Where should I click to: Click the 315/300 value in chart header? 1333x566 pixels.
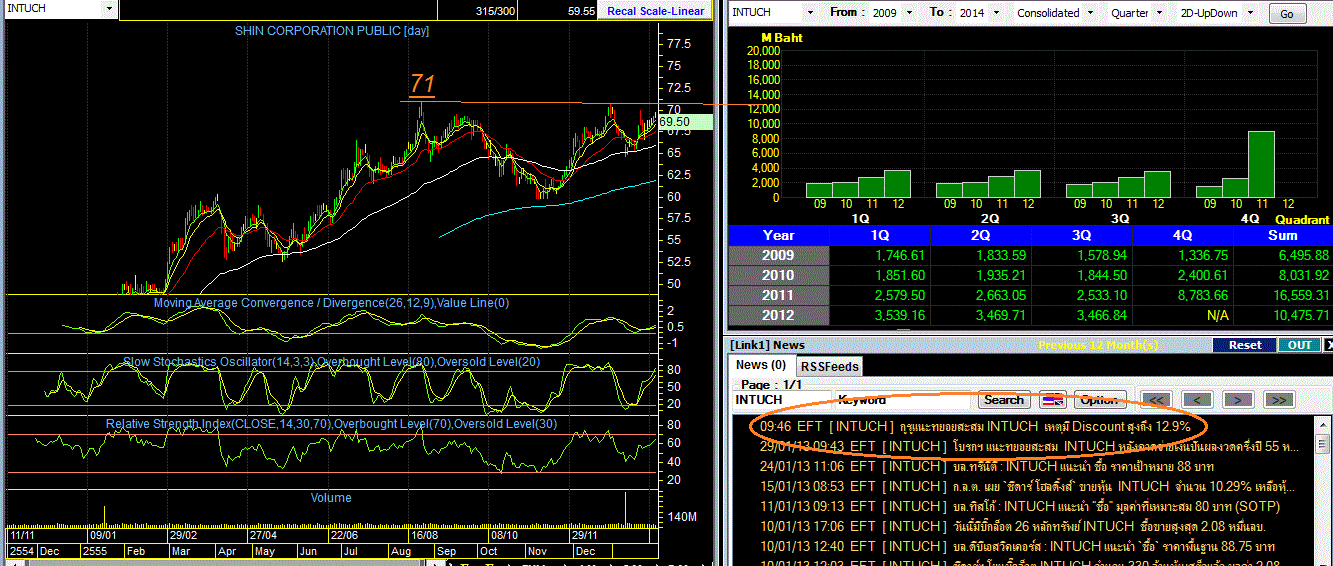coord(496,11)
